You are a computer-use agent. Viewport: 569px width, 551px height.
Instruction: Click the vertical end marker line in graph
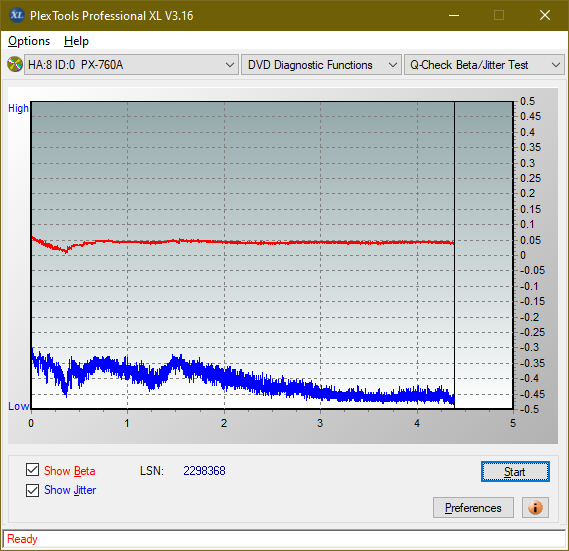454,254
